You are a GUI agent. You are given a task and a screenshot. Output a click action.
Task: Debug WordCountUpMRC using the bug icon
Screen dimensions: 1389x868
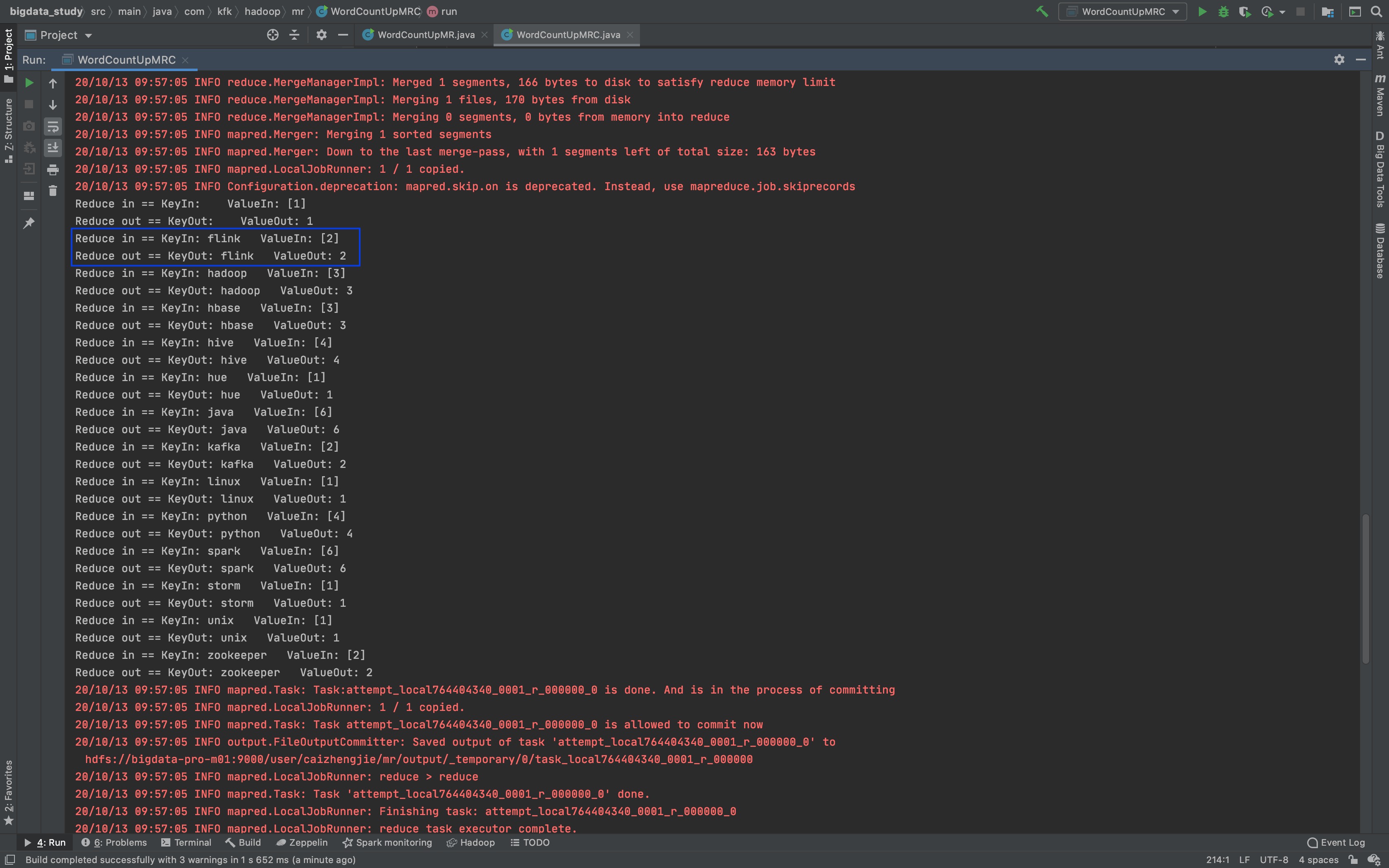pyautogui.click(x=1224, y=11)
